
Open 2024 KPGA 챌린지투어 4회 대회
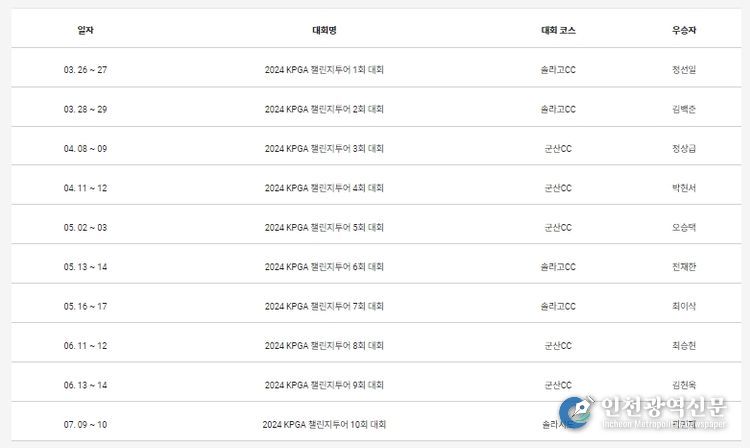pyautogui.click(x=324, y=188)
